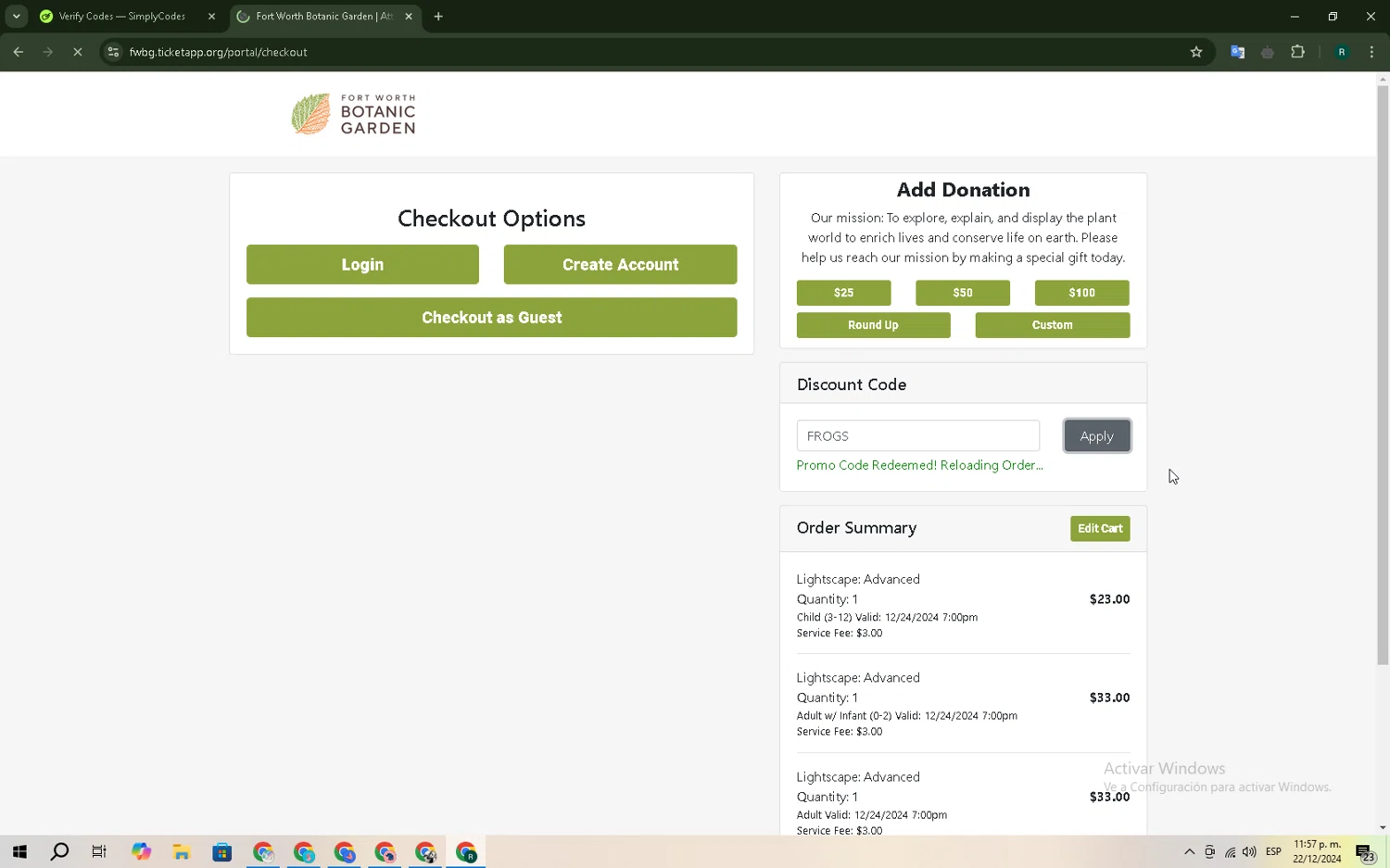Open the Microsoft Store

[222, 851]
